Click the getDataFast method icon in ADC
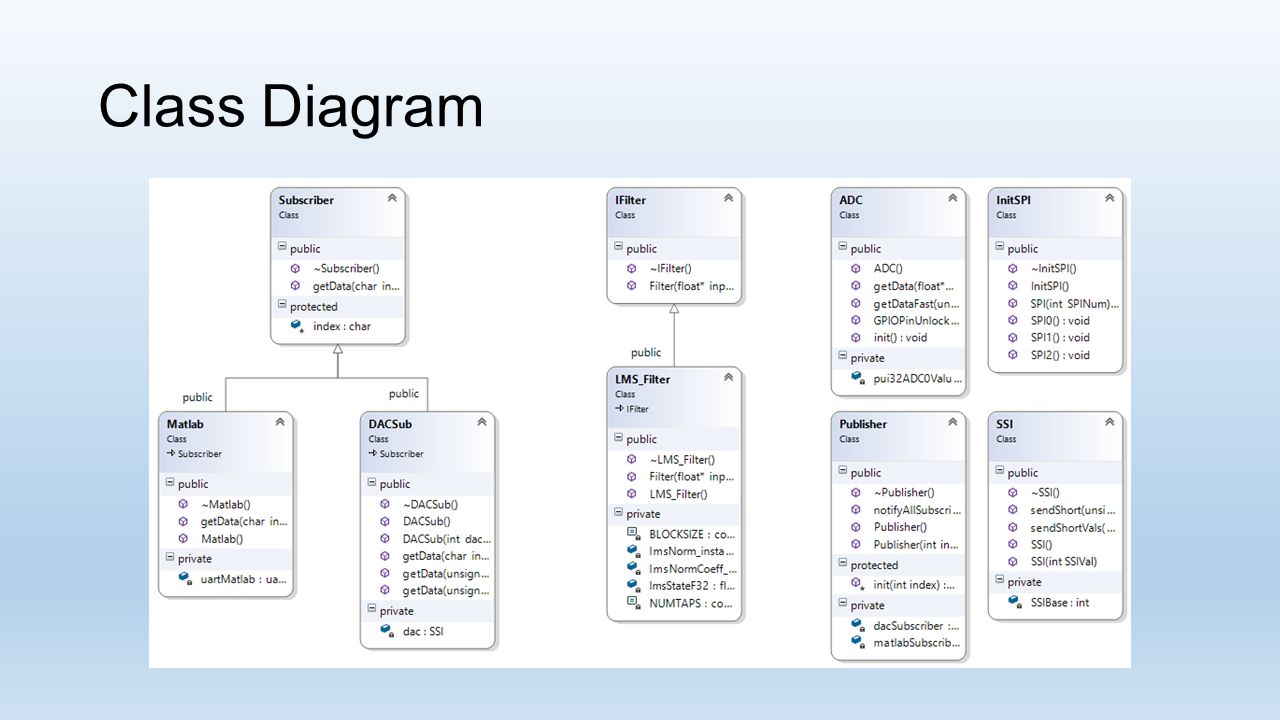Viewport: 1280px width, 720px height. click(x=856, y=303)
